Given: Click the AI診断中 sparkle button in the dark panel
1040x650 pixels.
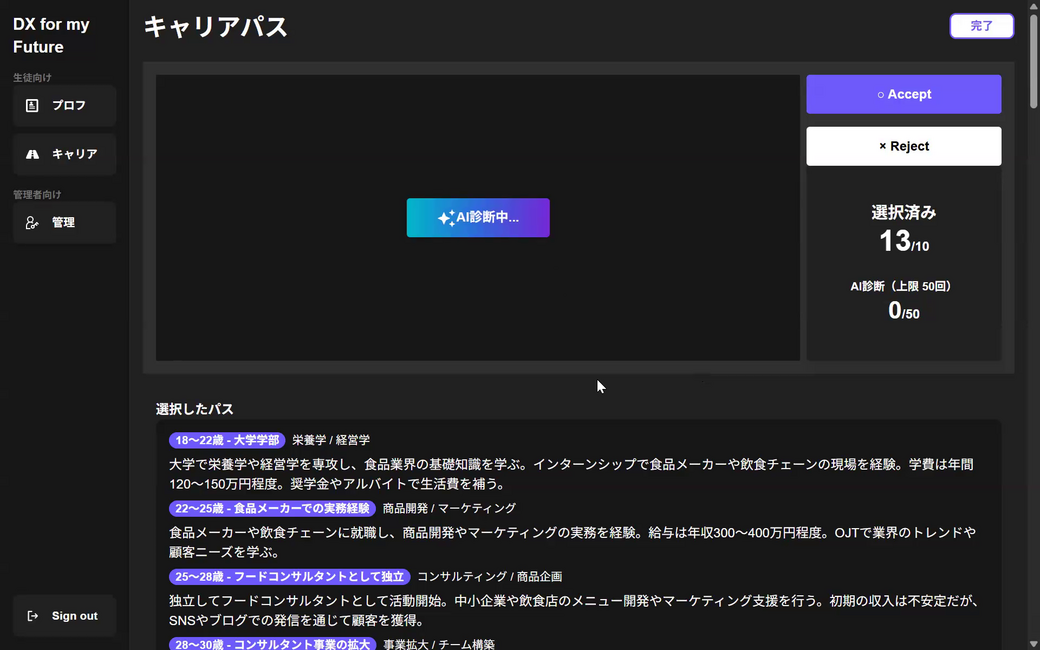Looking at the screenshot, I should 478,217.
